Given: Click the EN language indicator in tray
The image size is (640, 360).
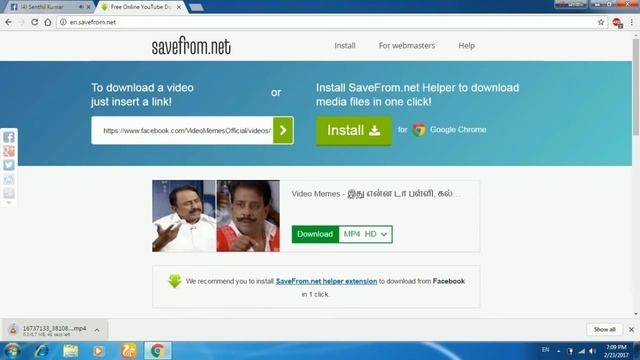Looking at the screenshot, I should (x=545, y=350).
